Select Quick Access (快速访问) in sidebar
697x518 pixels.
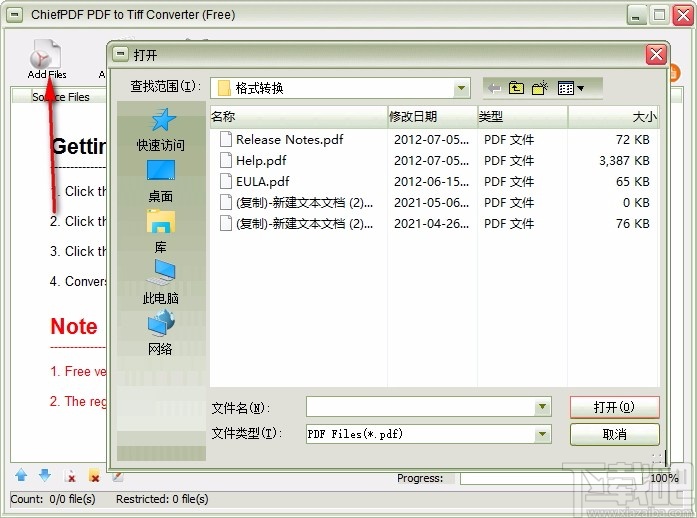(161, 130)
